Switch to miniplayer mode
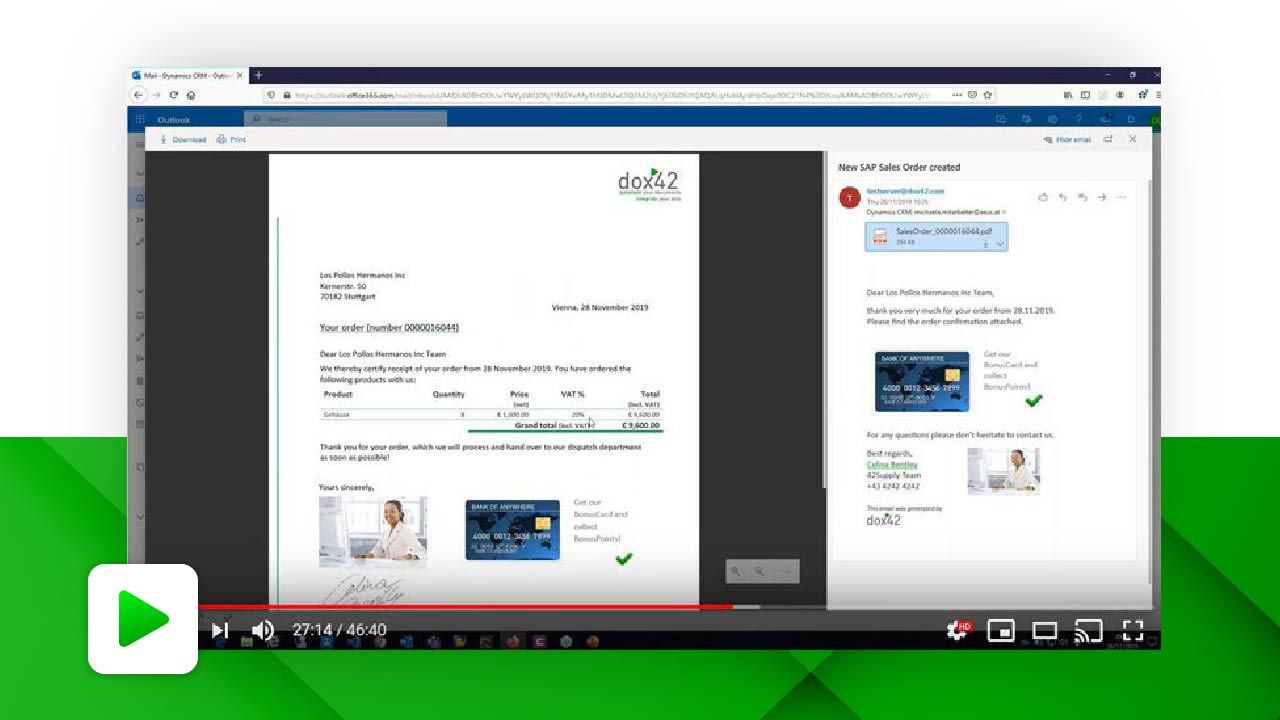This screenshot has width=1280, height=720. click(1001, 630)
